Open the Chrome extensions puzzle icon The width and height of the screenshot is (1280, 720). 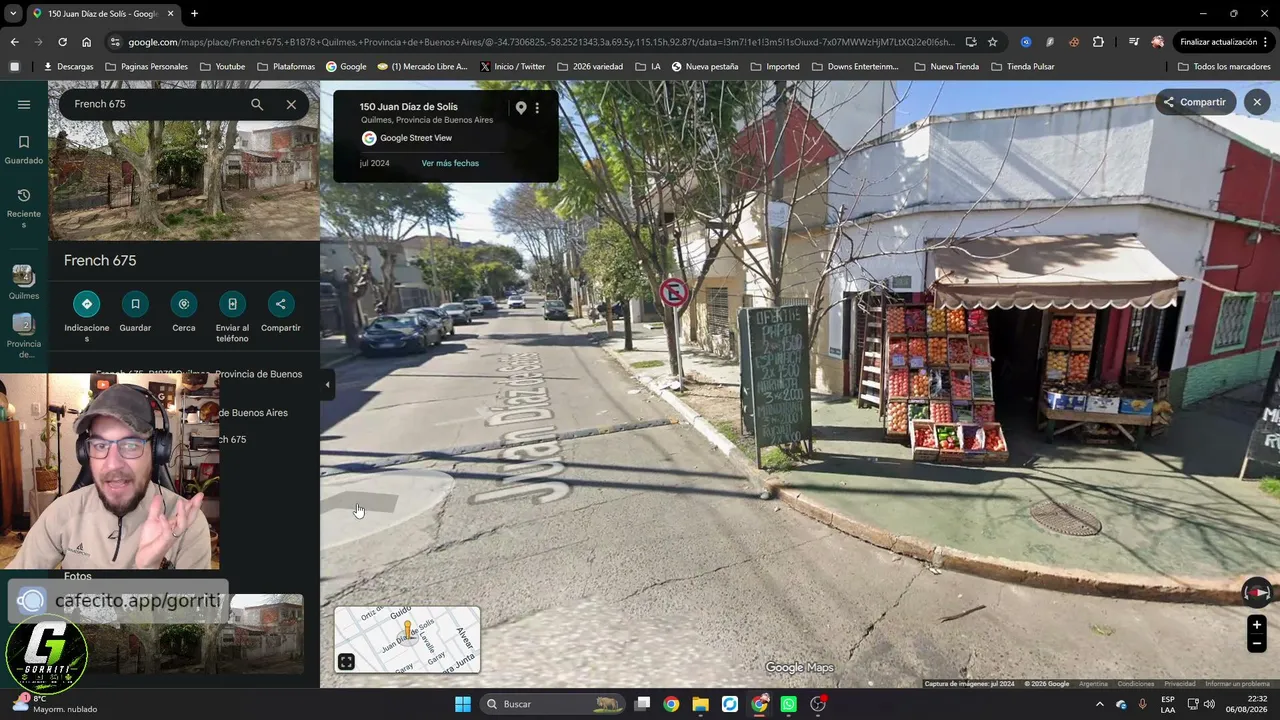[1098, 42]
